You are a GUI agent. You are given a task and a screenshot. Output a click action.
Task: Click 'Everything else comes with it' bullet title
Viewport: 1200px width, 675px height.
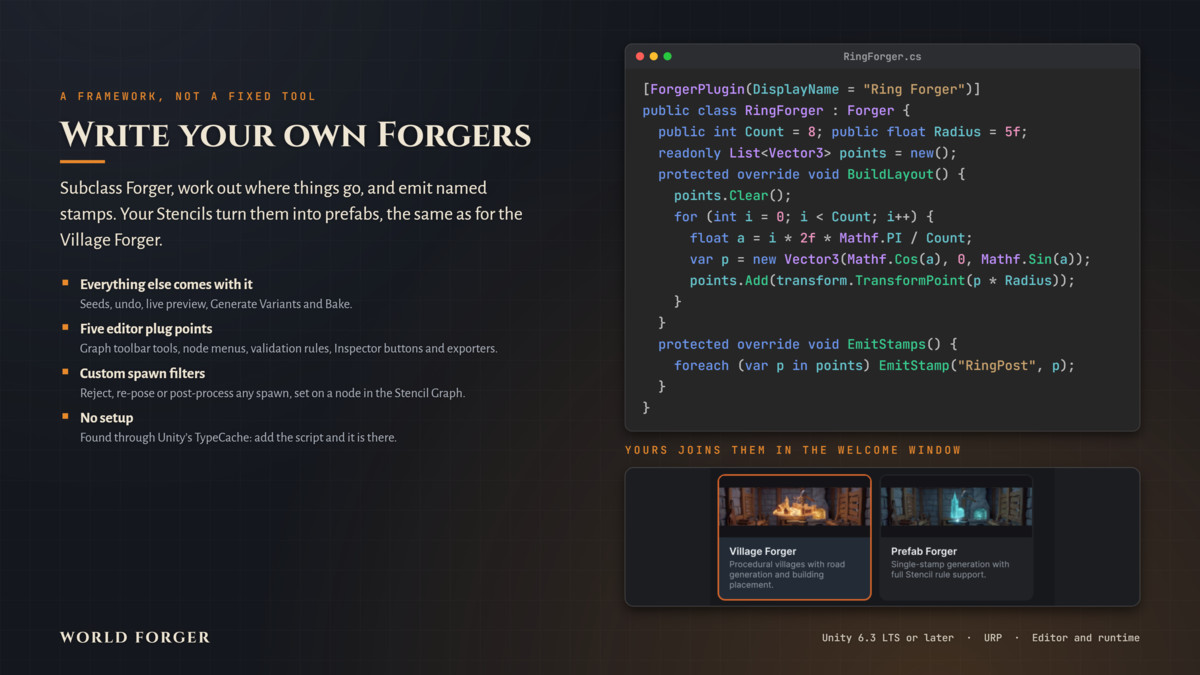(166, 284)
